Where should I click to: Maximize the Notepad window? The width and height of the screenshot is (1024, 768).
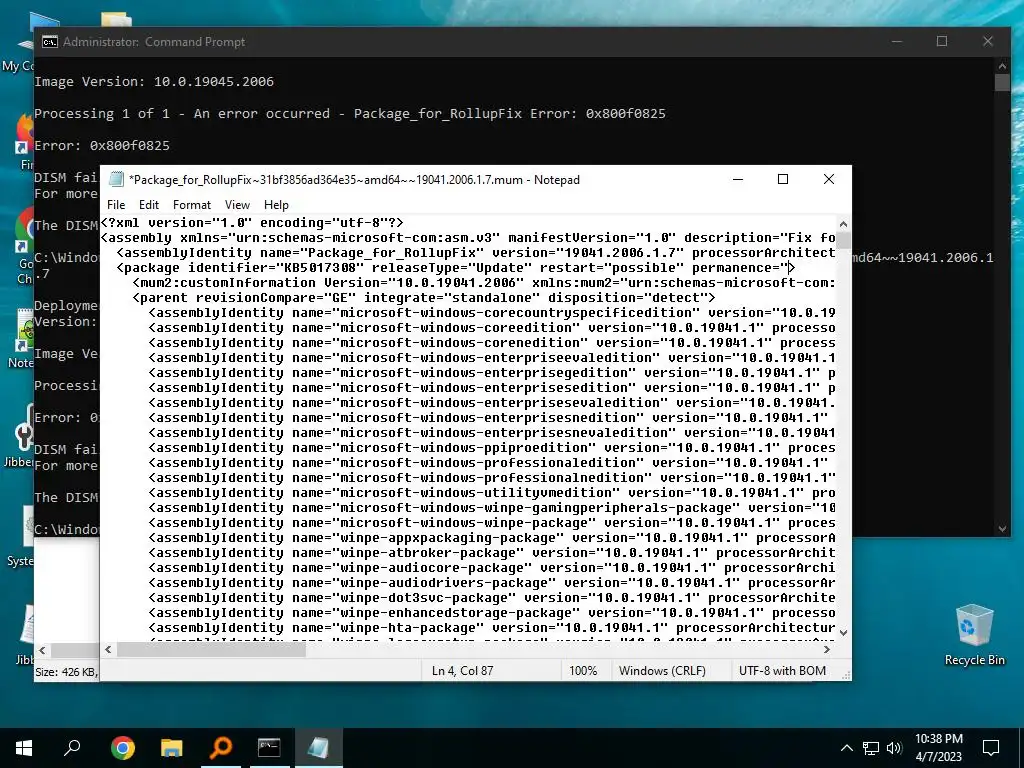783,179
